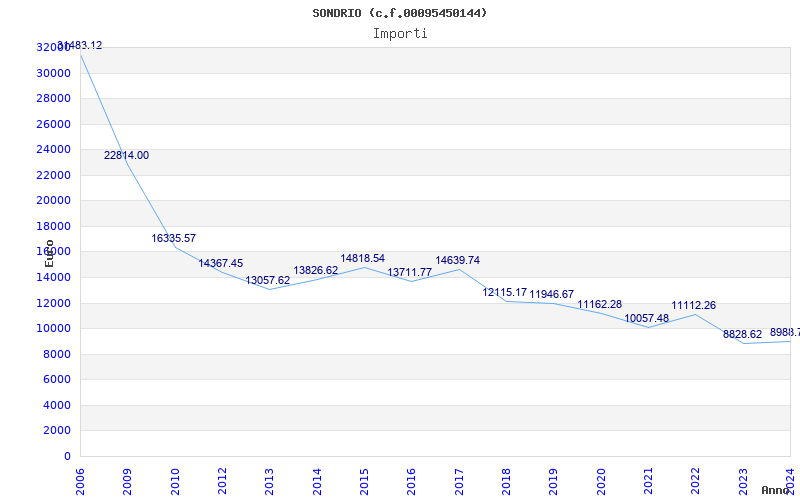Screen dimensions: 800x500
Task: Click the data label 11112.26
Action: tap(693, 306)
